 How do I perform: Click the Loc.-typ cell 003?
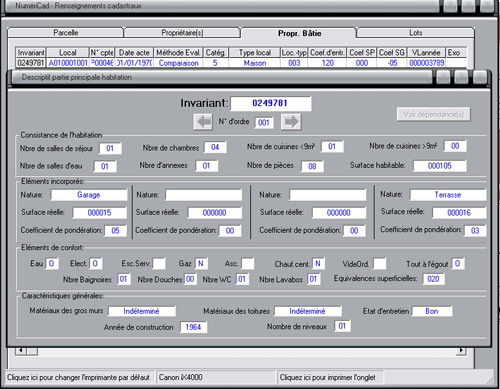pyautogui.click(x=294, y=63)
